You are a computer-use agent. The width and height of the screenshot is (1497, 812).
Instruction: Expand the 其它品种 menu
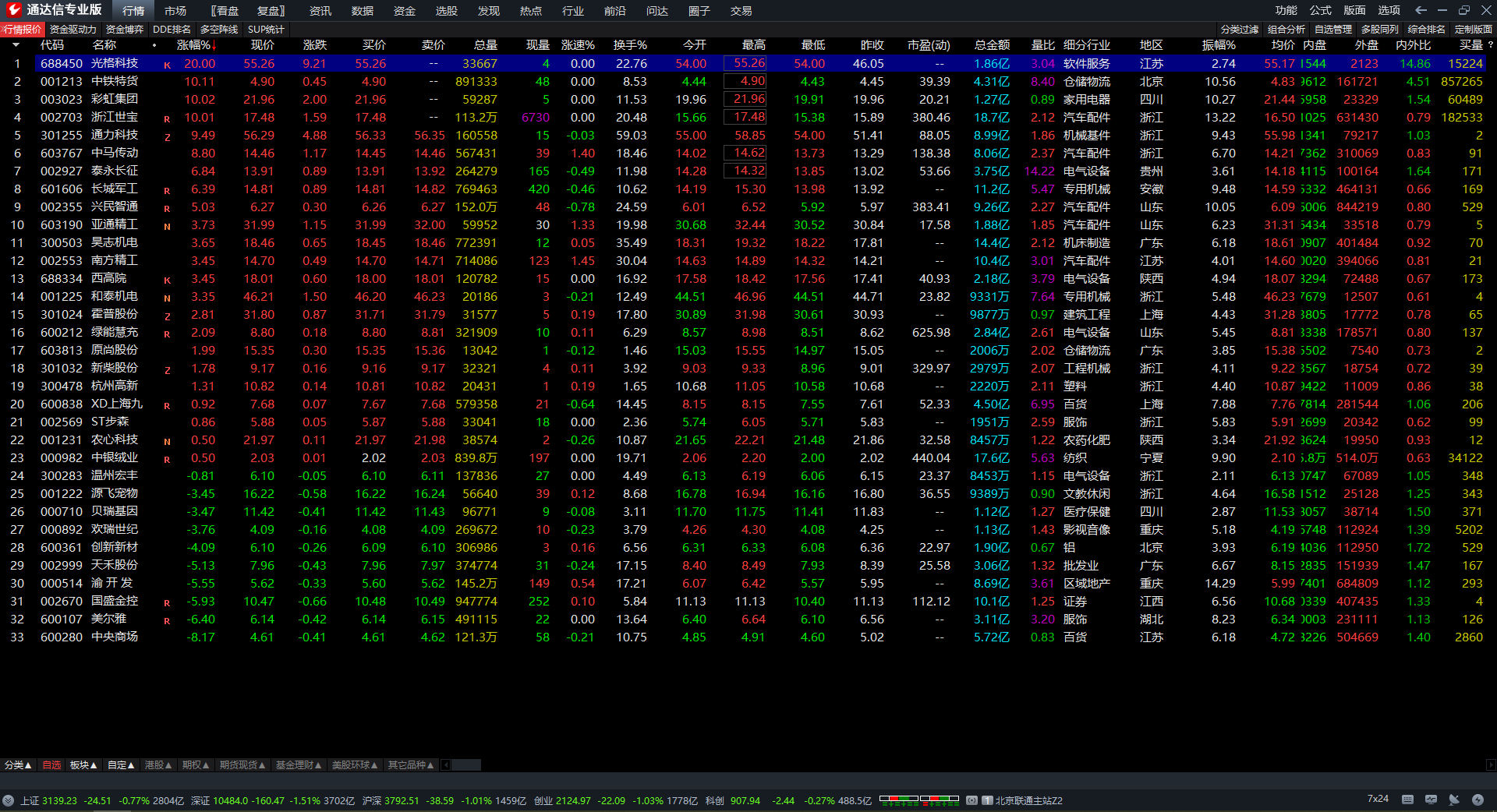click(411, 765)
